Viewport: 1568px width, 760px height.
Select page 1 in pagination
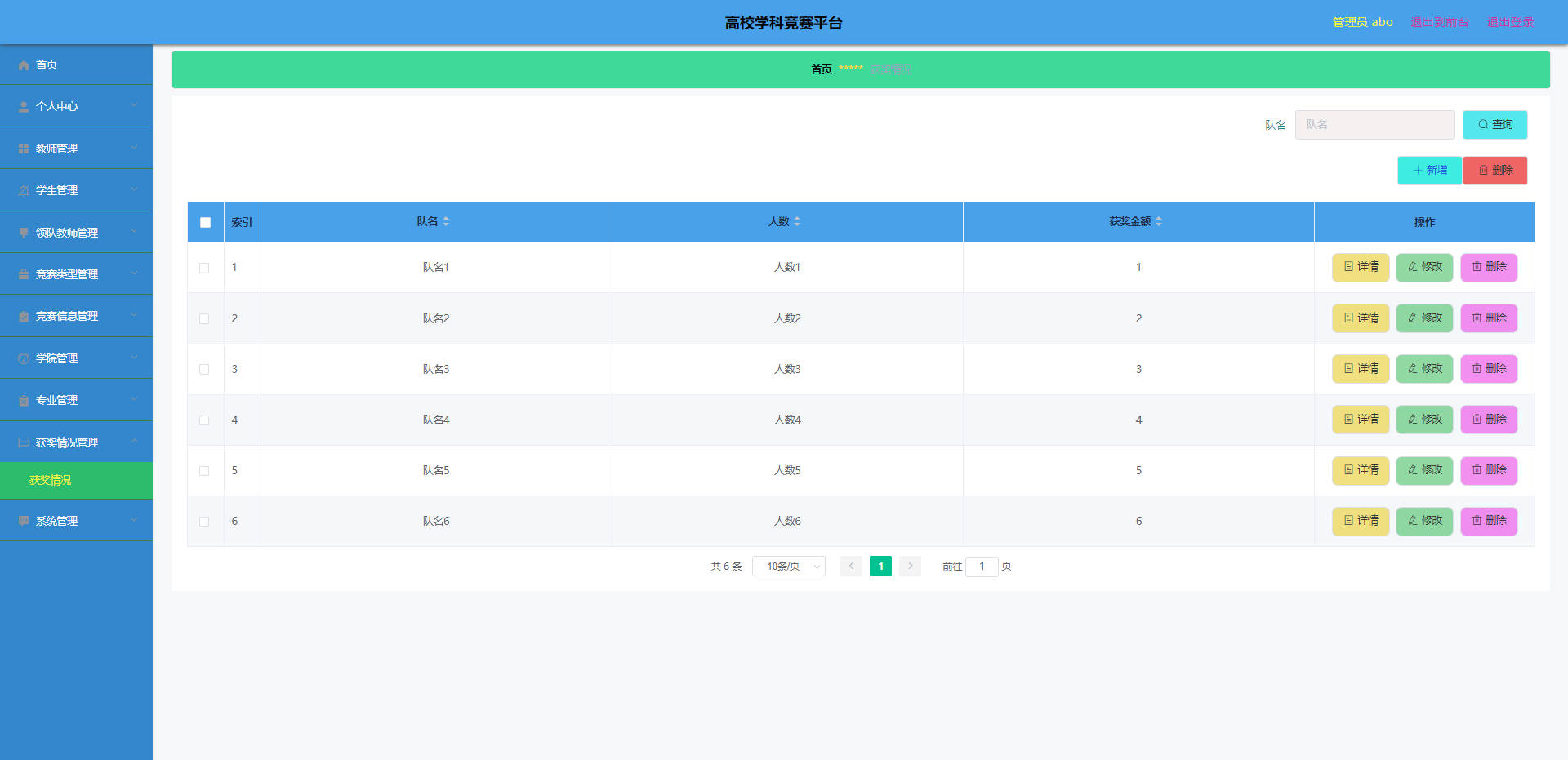pos(880,567)
